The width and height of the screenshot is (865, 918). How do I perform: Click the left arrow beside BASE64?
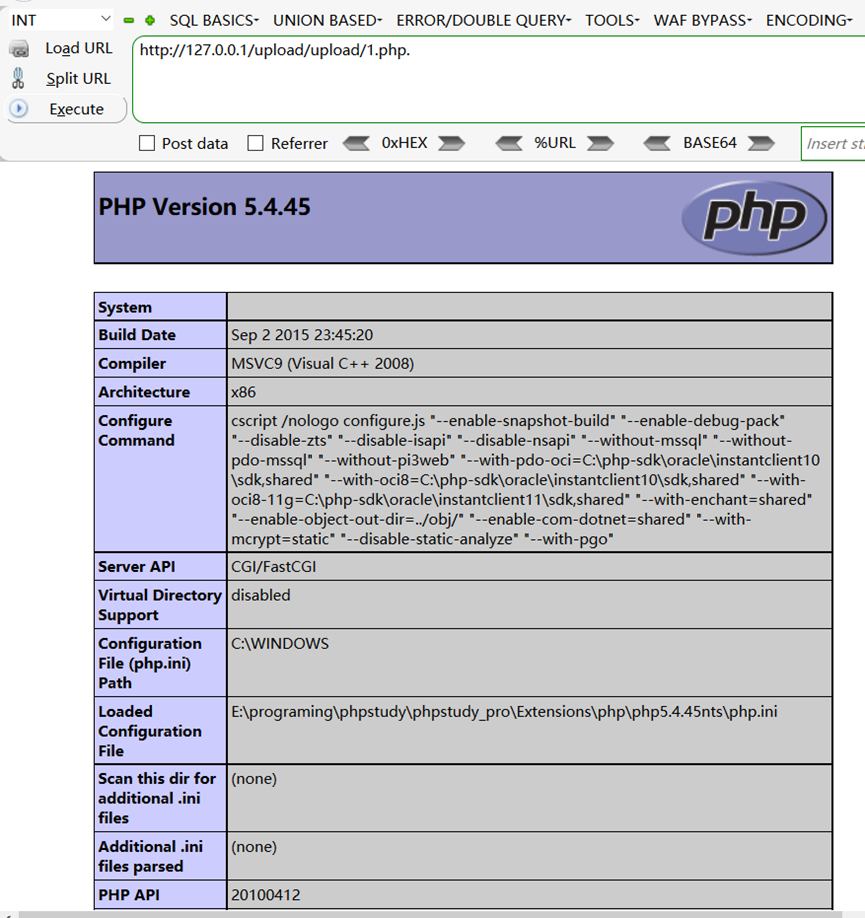pos(657,143)
